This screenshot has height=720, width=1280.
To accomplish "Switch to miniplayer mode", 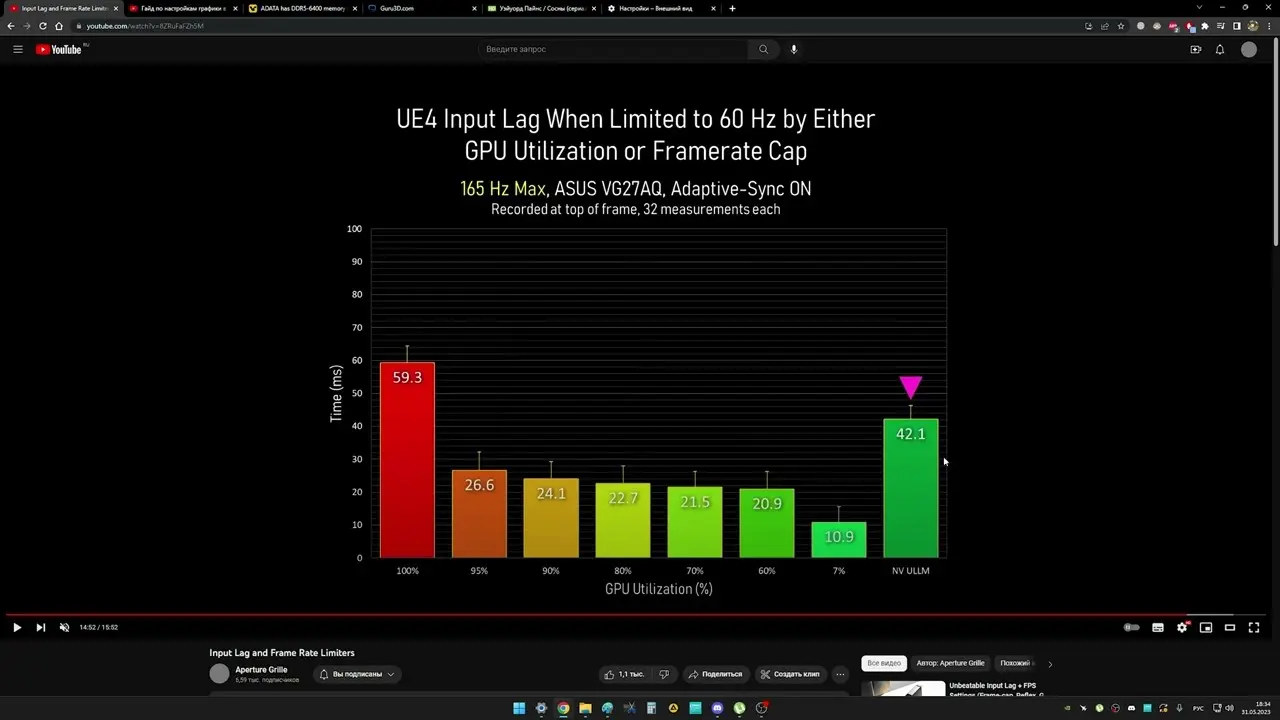I will [1206, 627].
